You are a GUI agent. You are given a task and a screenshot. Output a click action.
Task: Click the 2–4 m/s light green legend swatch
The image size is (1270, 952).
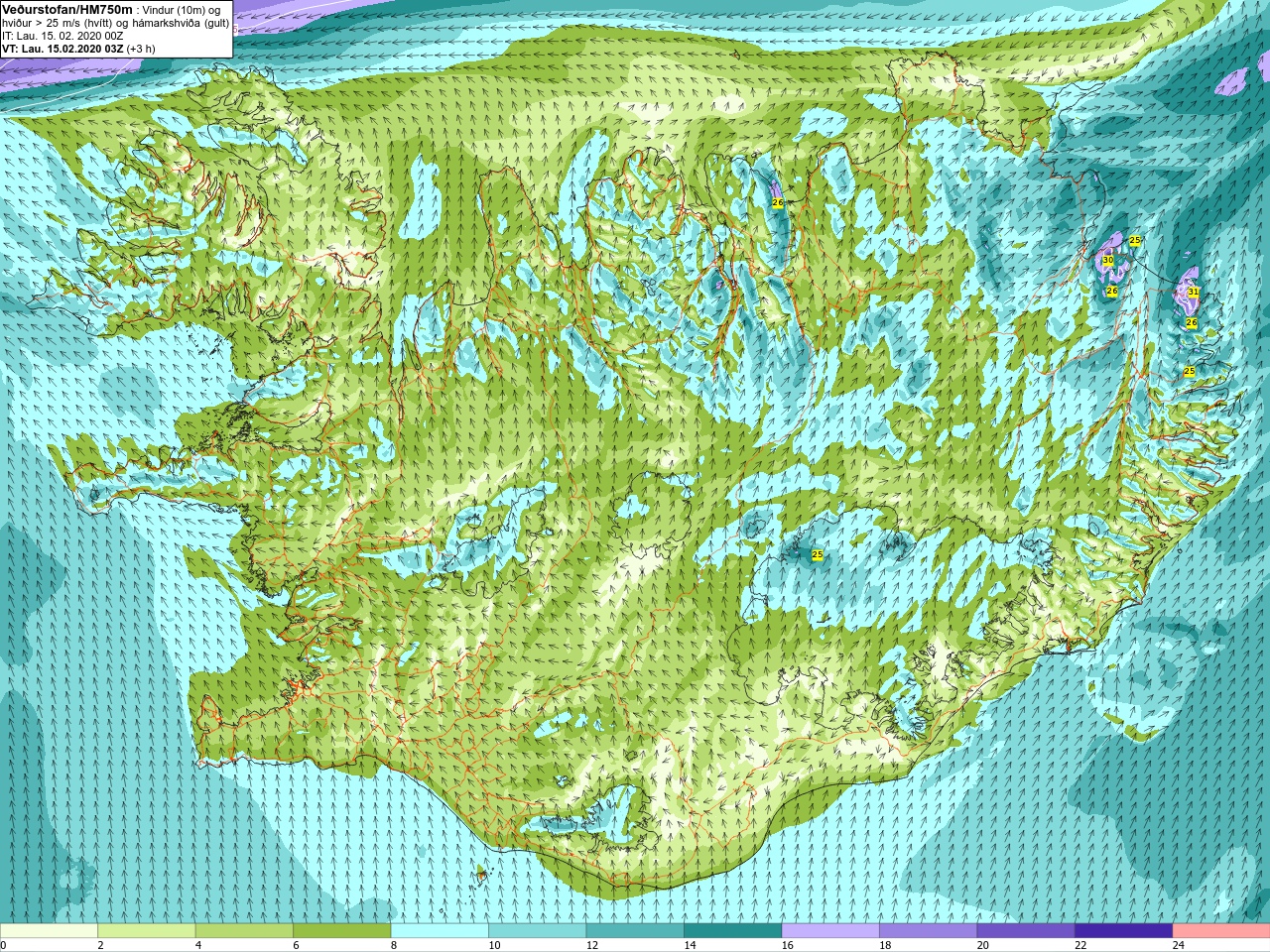[x=147, y=931]
